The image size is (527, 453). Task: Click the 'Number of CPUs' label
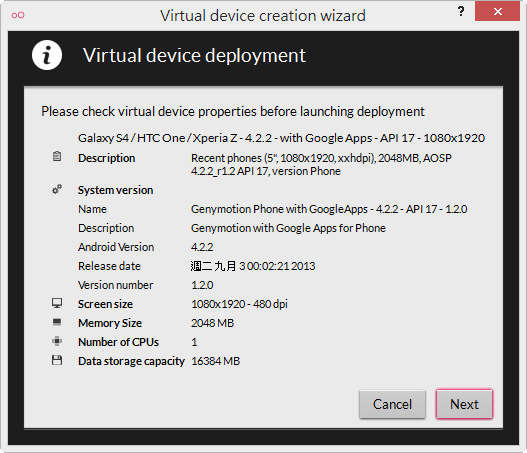click(x=118, y=342)
